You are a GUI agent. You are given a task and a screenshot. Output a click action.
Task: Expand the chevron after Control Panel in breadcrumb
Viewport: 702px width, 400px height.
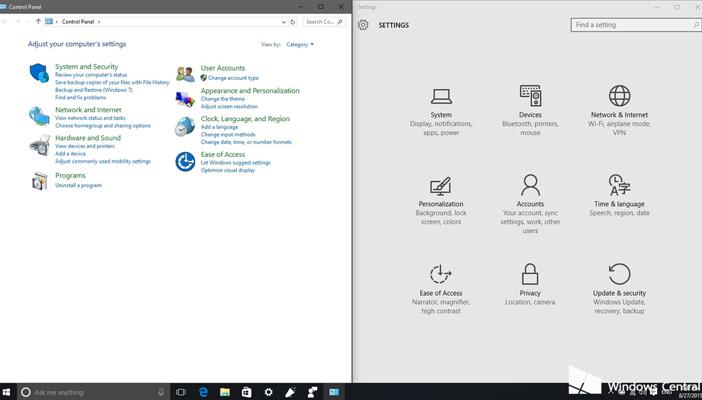pyautogui.click(x=100, y=21)
